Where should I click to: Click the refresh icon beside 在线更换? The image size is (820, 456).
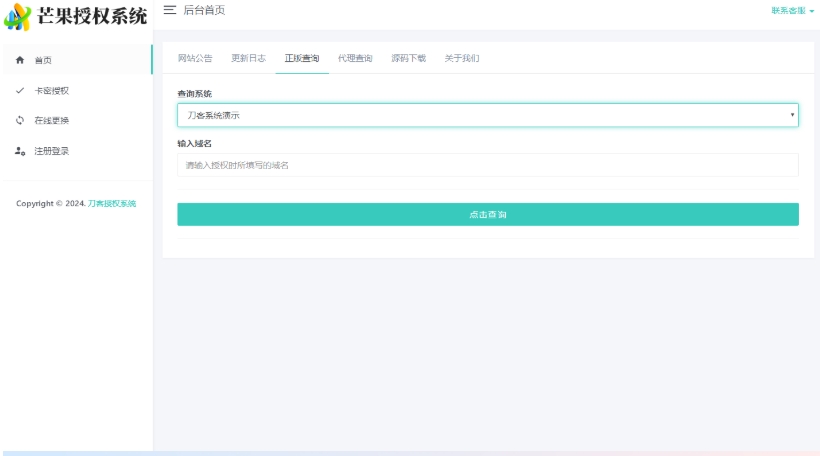[20, 120]
